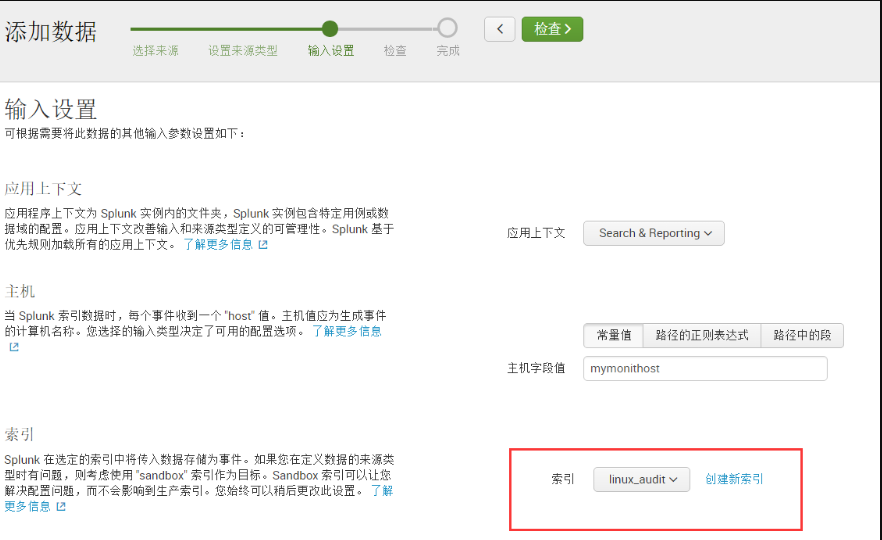Go back with the left chevron button
Screen dimensions: 882x540
(500, 29)
